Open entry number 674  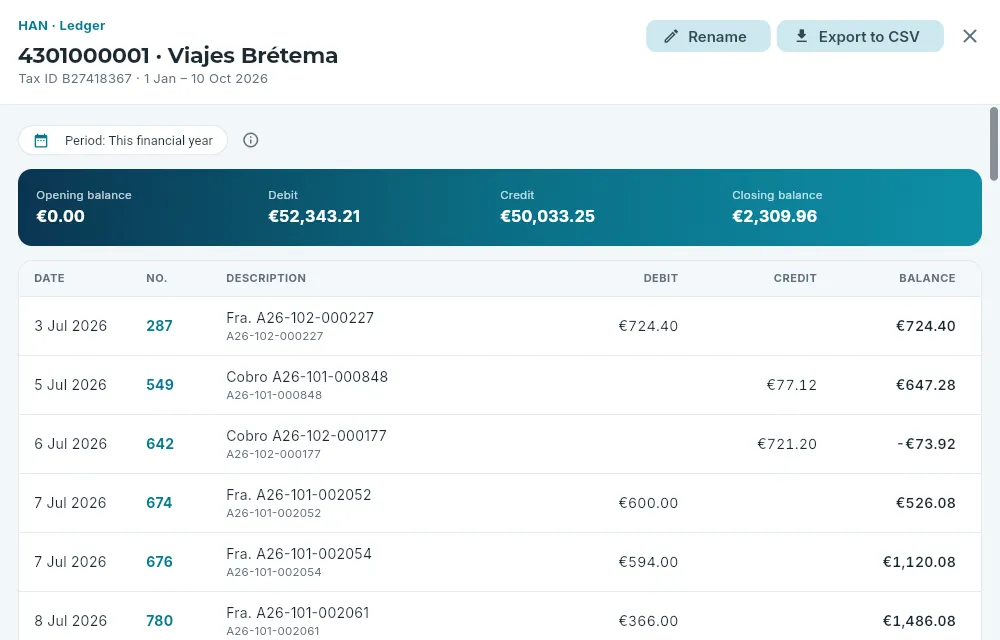[x=159, y=503]
